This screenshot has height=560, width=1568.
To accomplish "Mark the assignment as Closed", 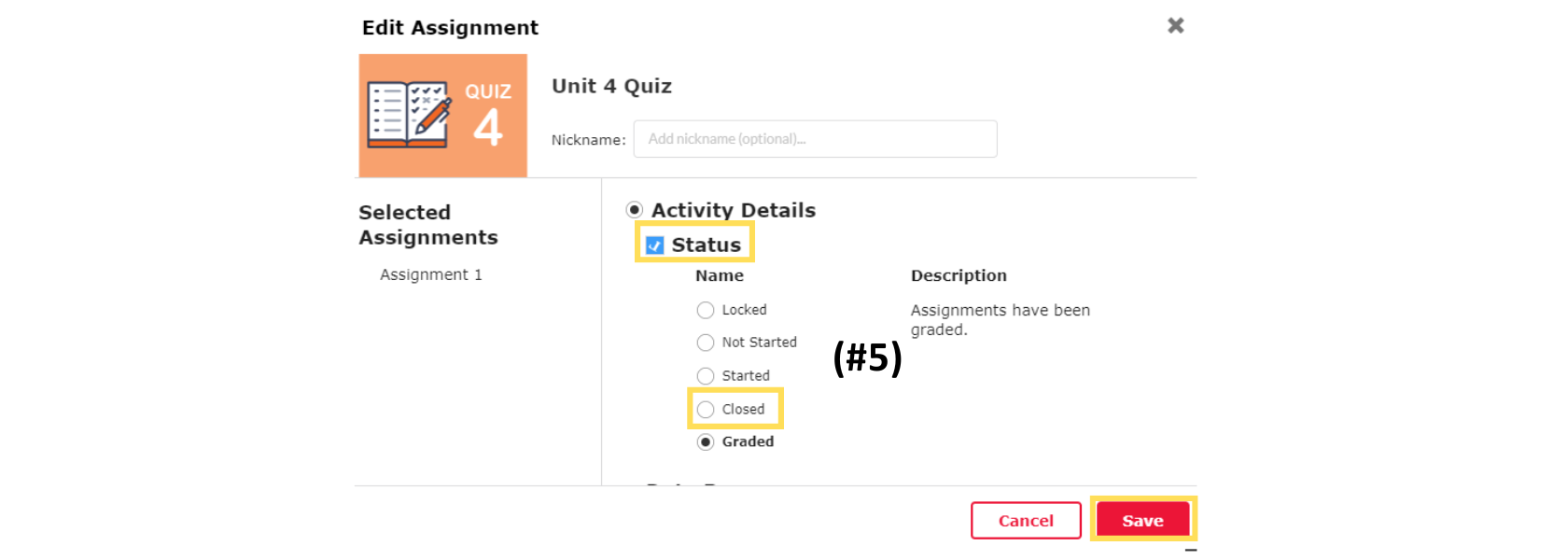I will 706,410.
